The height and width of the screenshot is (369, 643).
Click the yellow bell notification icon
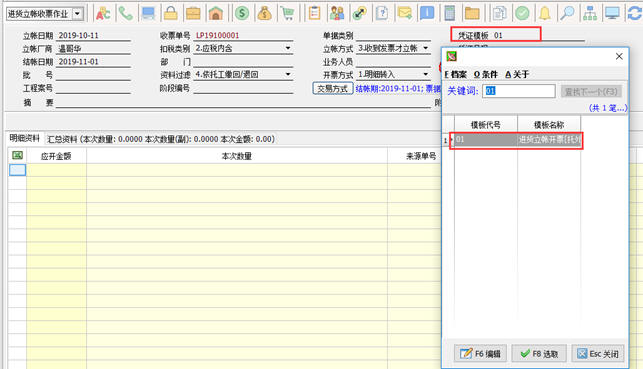[545, 14]
